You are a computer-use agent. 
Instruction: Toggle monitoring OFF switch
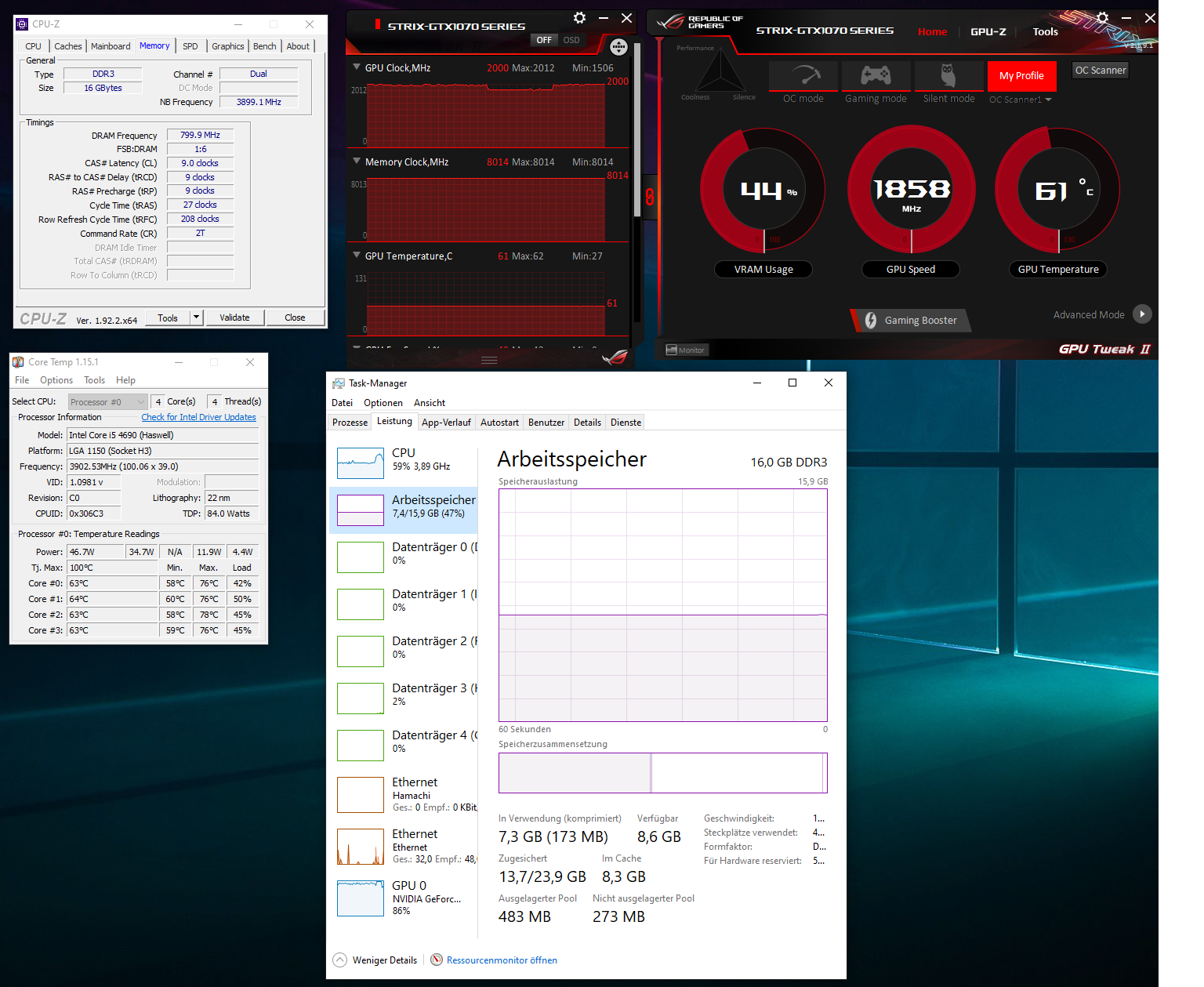(x=544, y=40)
